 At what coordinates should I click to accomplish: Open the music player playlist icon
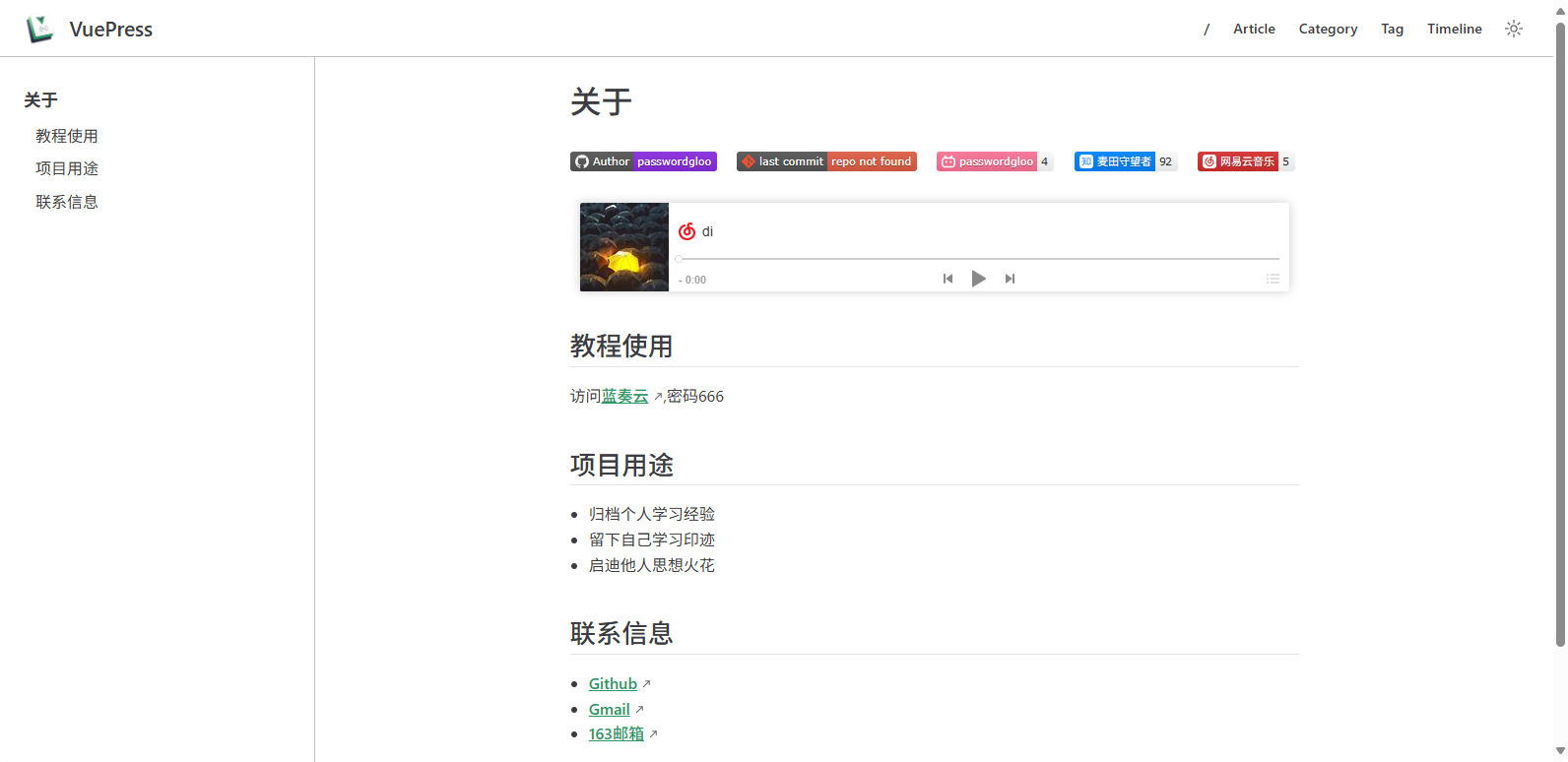coord(1273,279)
